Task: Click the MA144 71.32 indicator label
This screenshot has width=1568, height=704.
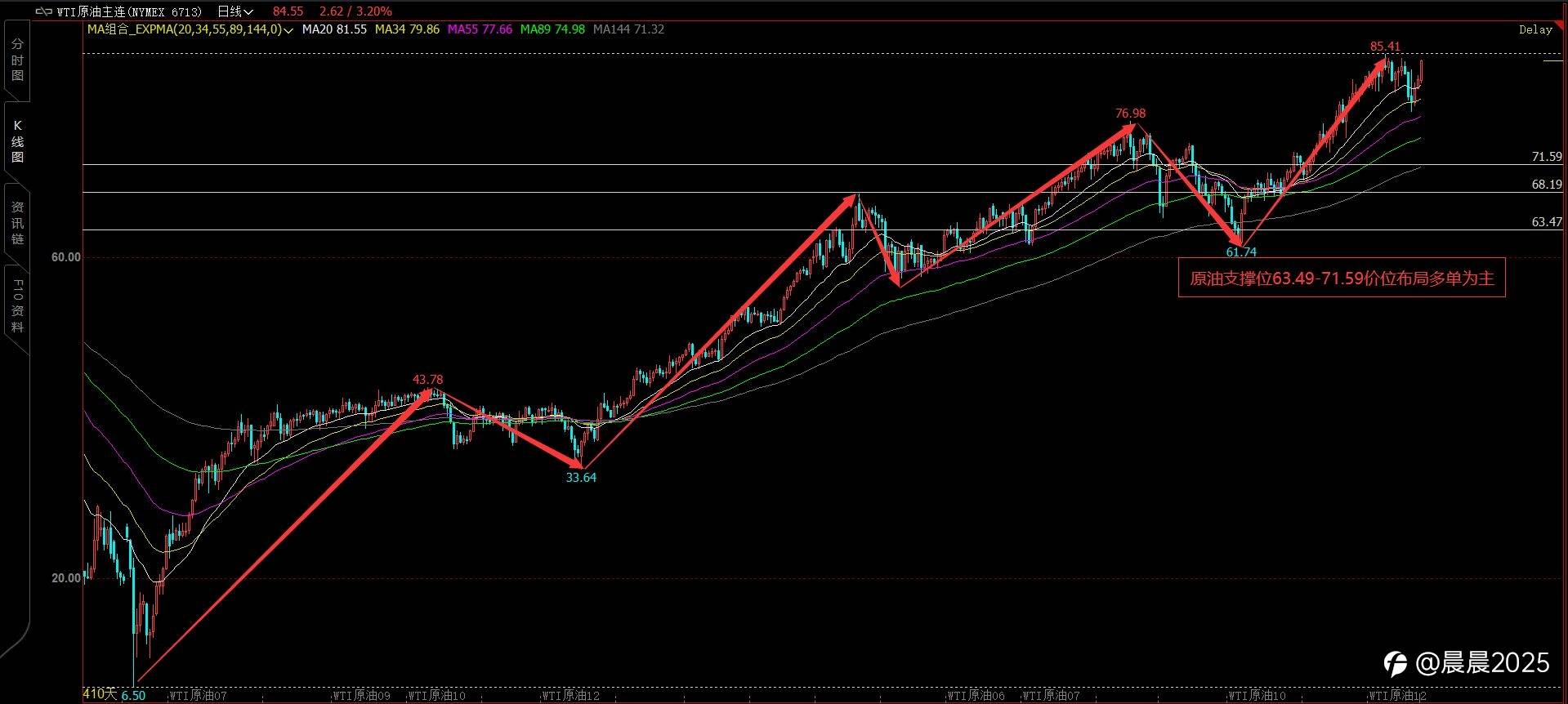Action: point(628,29)
